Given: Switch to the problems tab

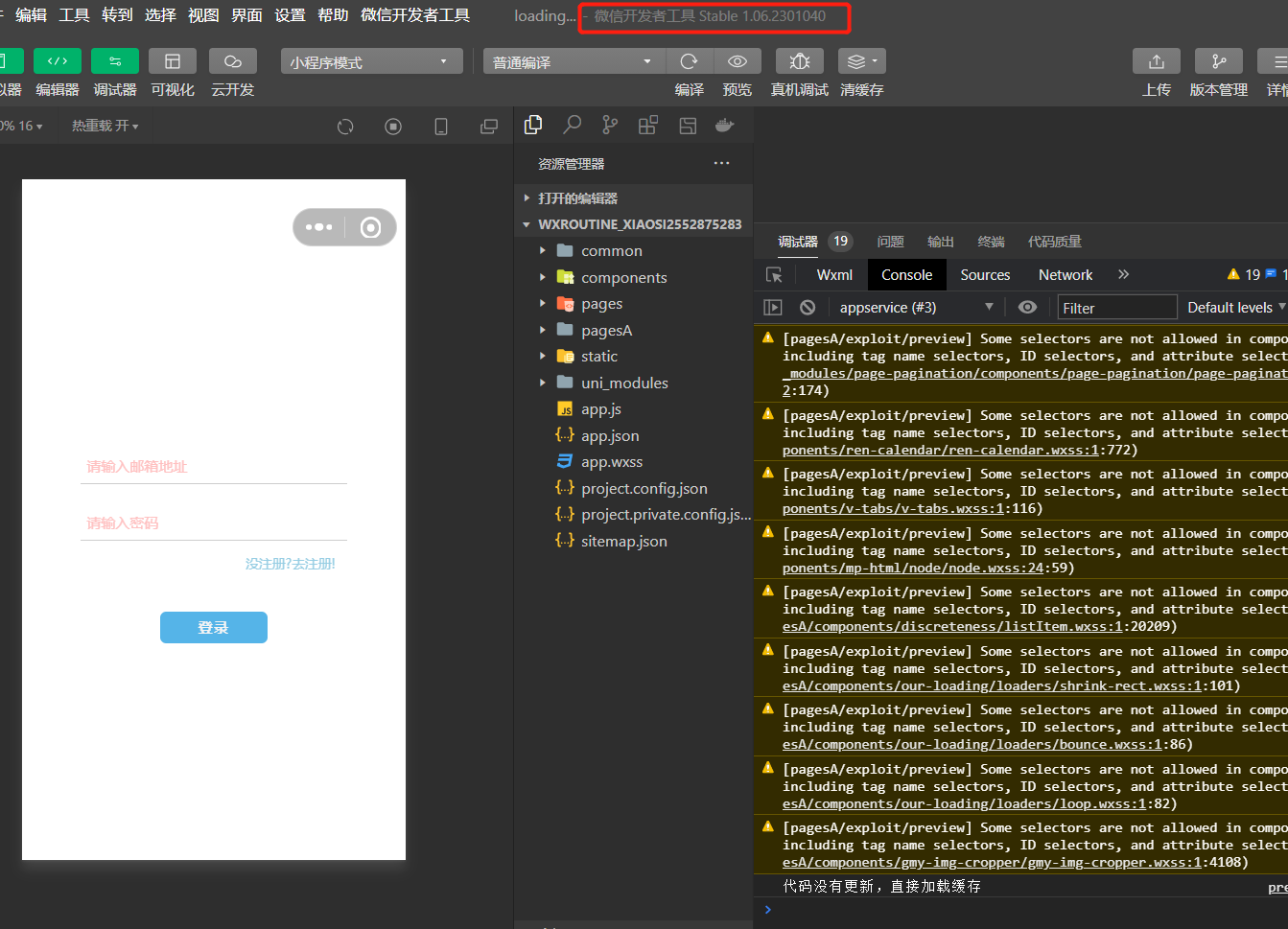Looking at the screenshot, I should pyautogui.click(x=890, y=242).
